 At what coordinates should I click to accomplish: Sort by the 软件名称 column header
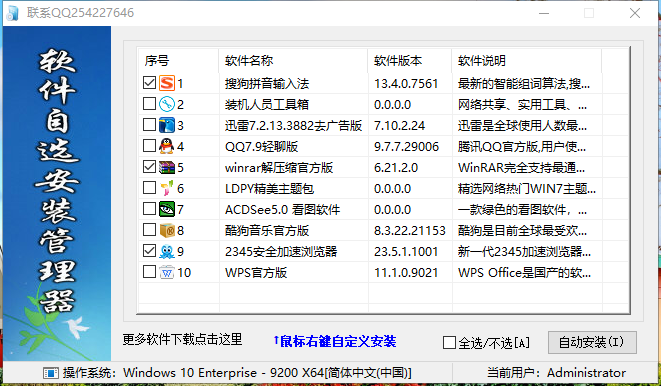coord(293,61)
